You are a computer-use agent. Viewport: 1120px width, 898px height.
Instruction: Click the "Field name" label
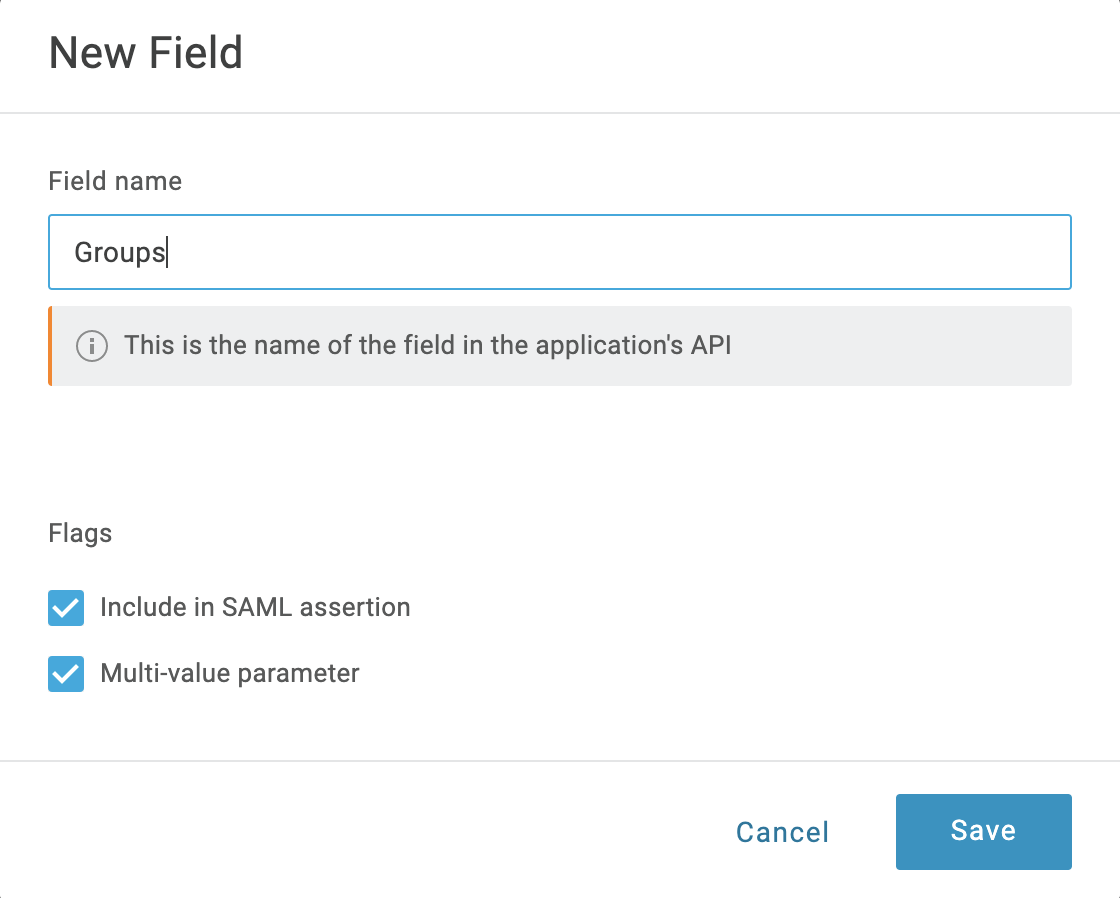[115, 181]
